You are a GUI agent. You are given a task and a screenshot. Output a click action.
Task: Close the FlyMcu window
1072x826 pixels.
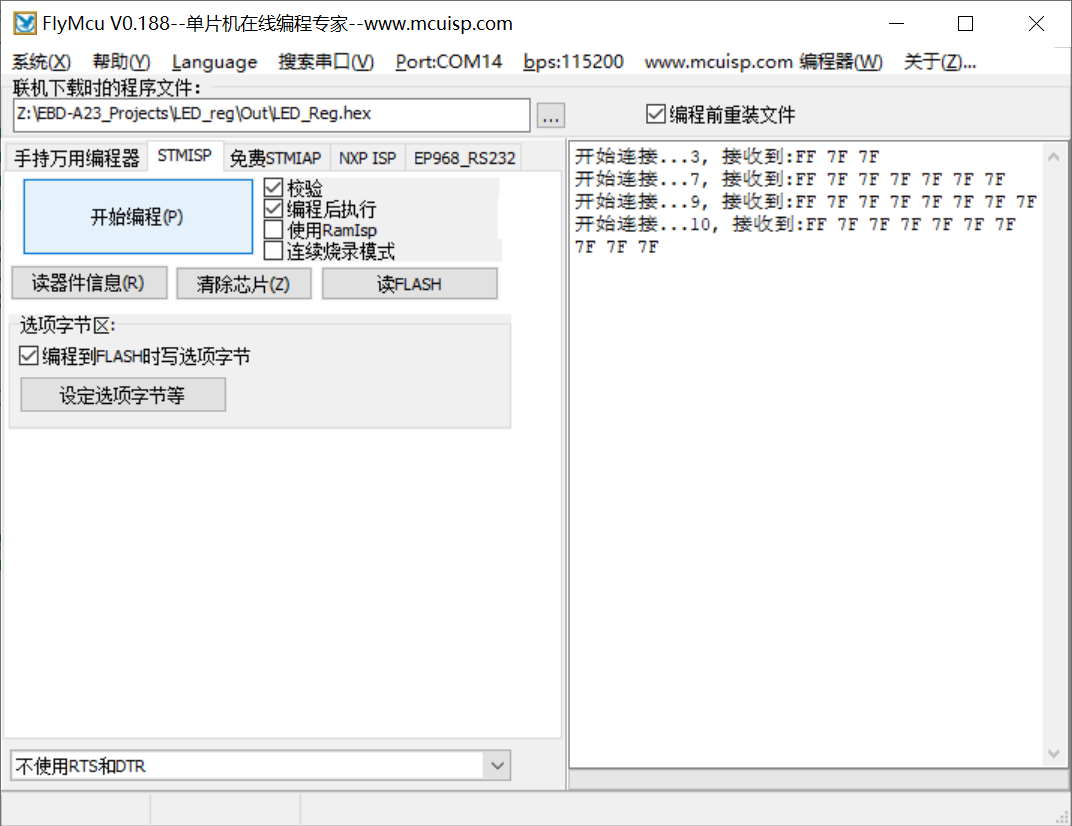[x=1036, y=24]
